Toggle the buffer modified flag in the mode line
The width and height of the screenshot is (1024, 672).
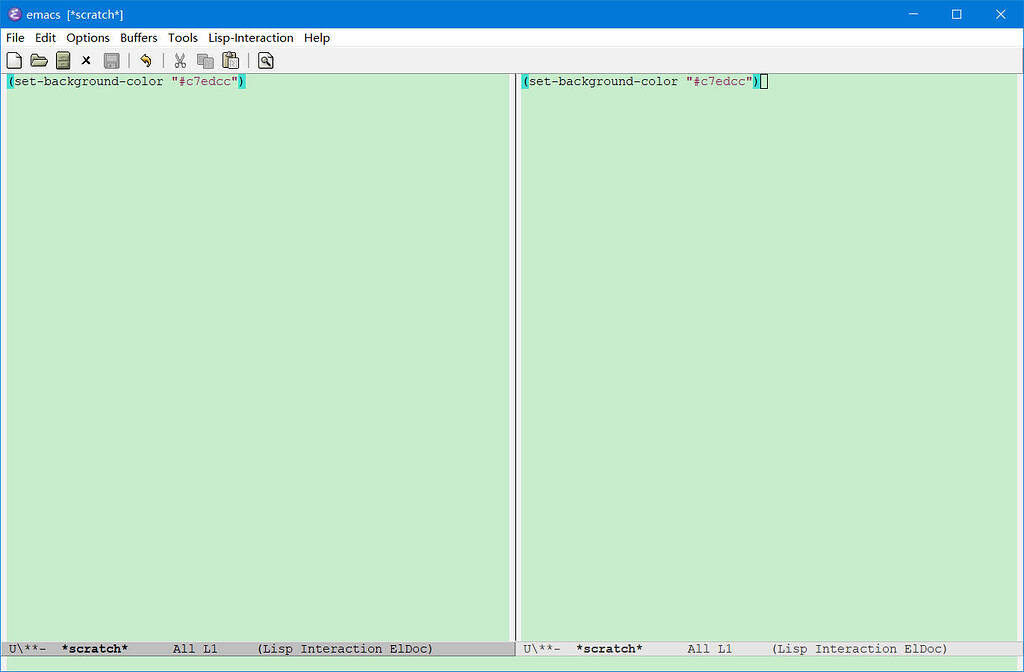click(30, 648)
